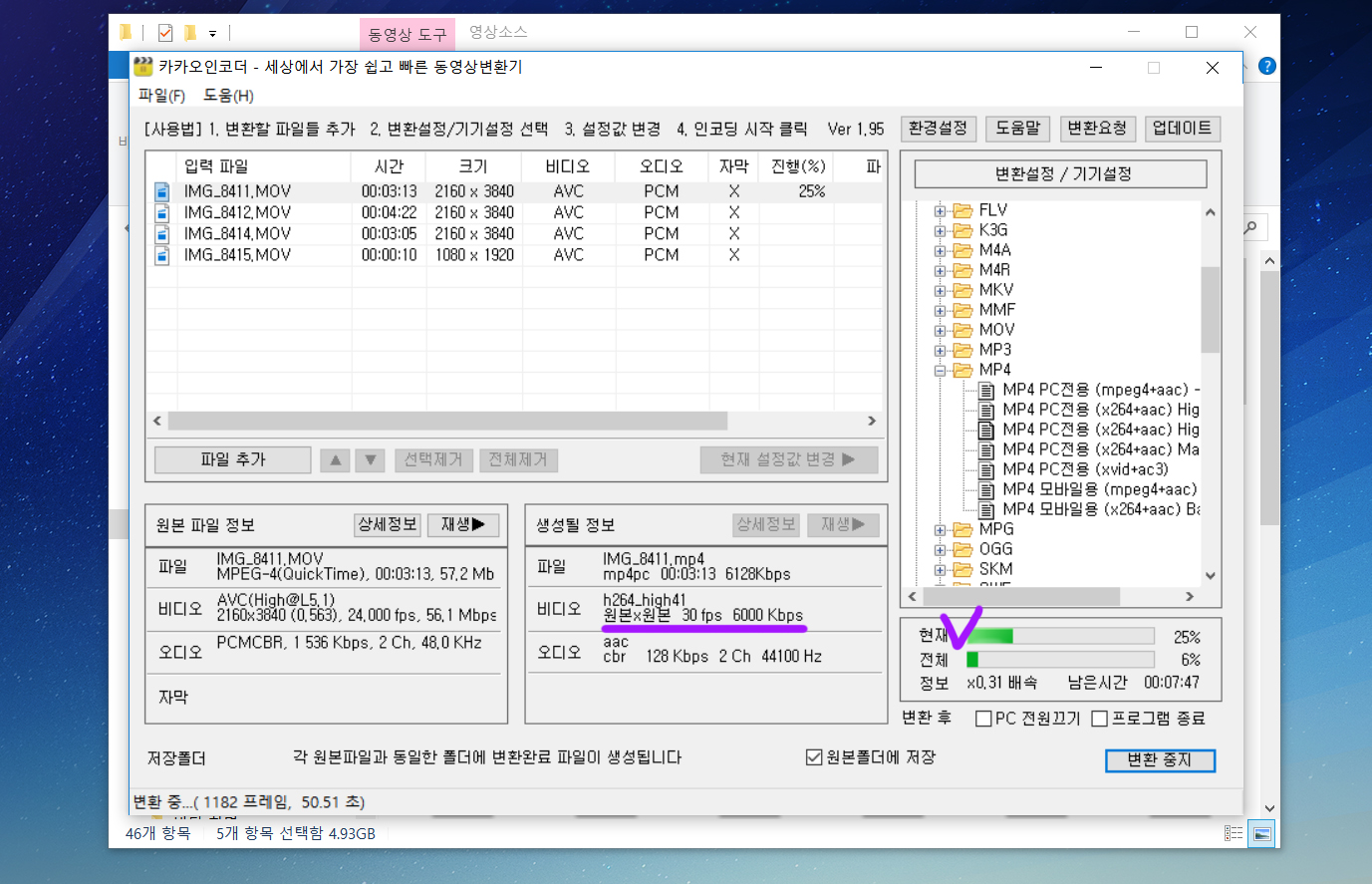Viewport: 1372px width, 884px height.
Task: Click Explorer quick access new folder icon
Action: pyautogui.click(x=189, y=33)
